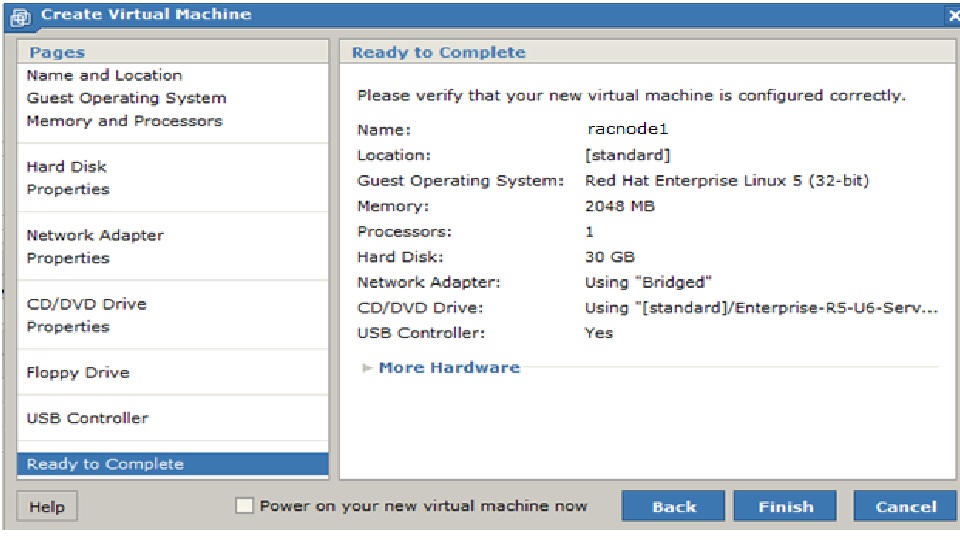Open the Help button
960x540 pixels.
46,507
